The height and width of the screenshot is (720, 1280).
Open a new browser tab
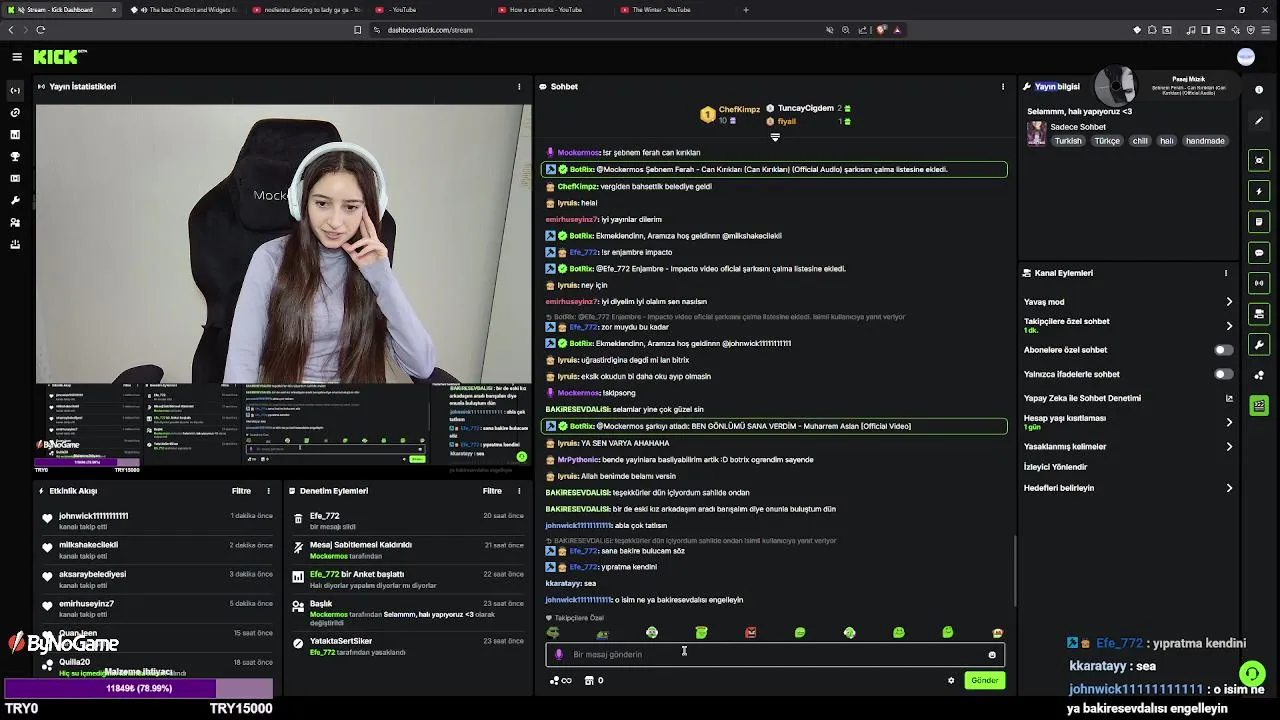pyautogui.click(x=745, y=10)
